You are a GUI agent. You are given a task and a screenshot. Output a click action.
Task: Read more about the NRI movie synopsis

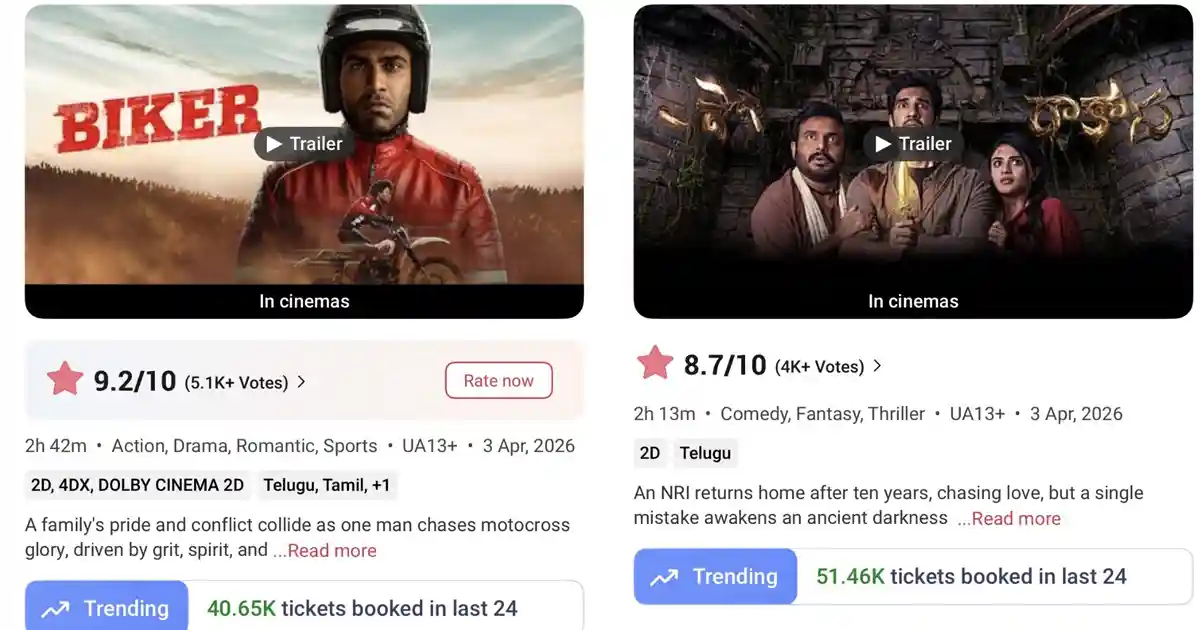pos(1010,518)
